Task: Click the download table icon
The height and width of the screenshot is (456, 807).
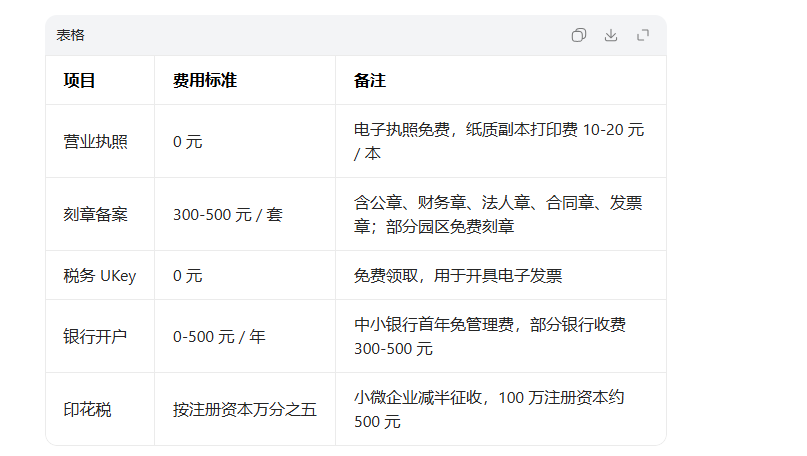Action: [x=611, y=35]
